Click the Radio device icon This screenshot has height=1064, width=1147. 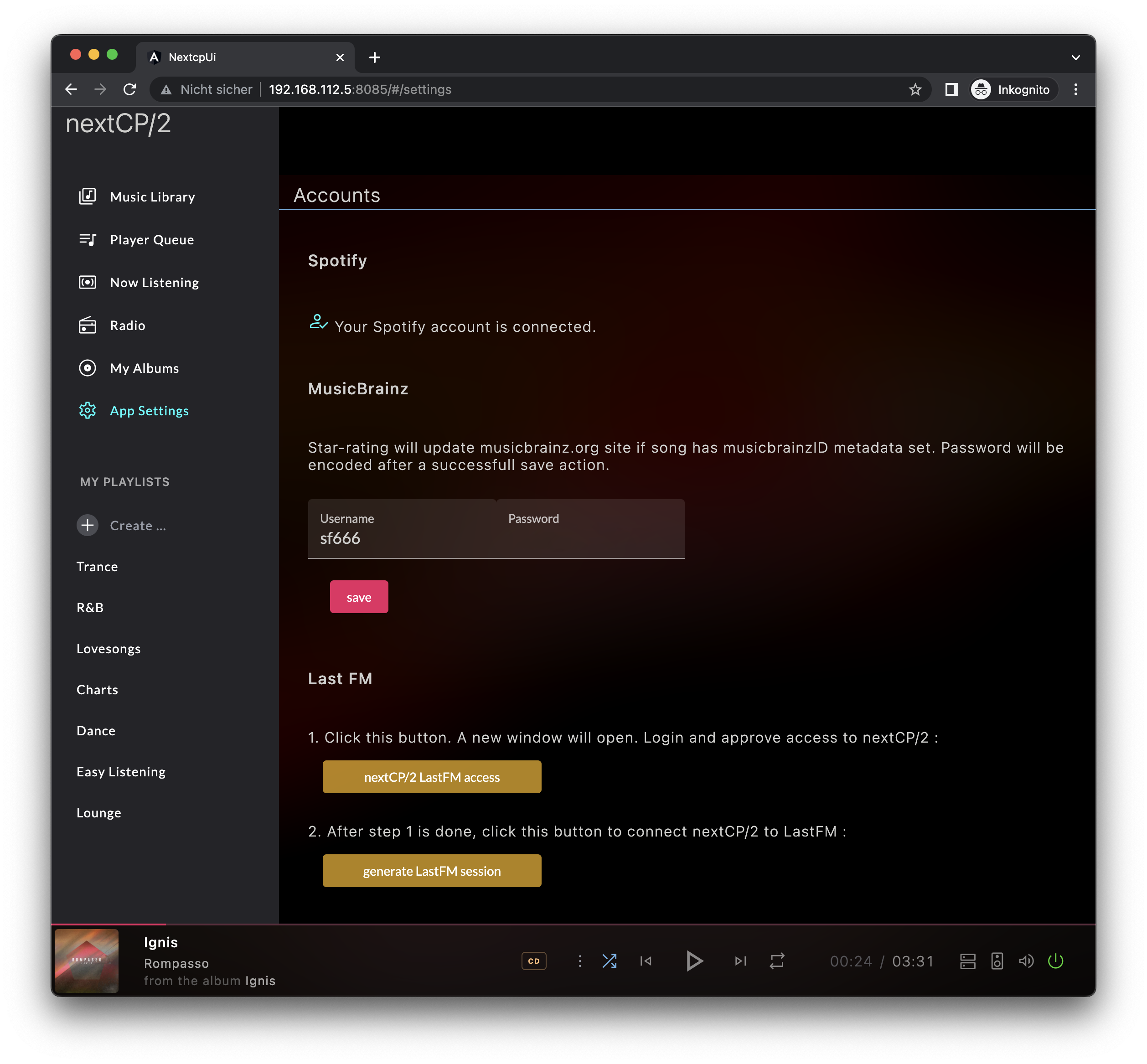(x=88, y=325)
